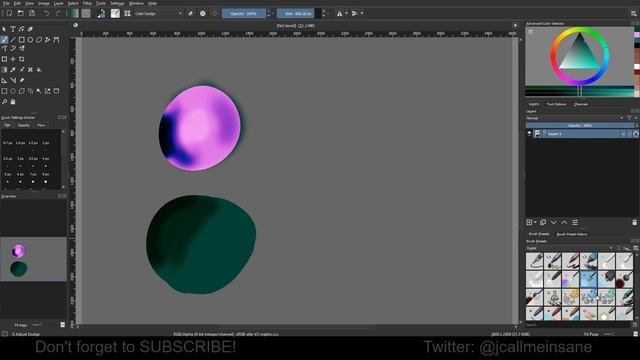This screenshot has width=640, height=360.
Task: Select the Move tool
Action: (13, 59)
